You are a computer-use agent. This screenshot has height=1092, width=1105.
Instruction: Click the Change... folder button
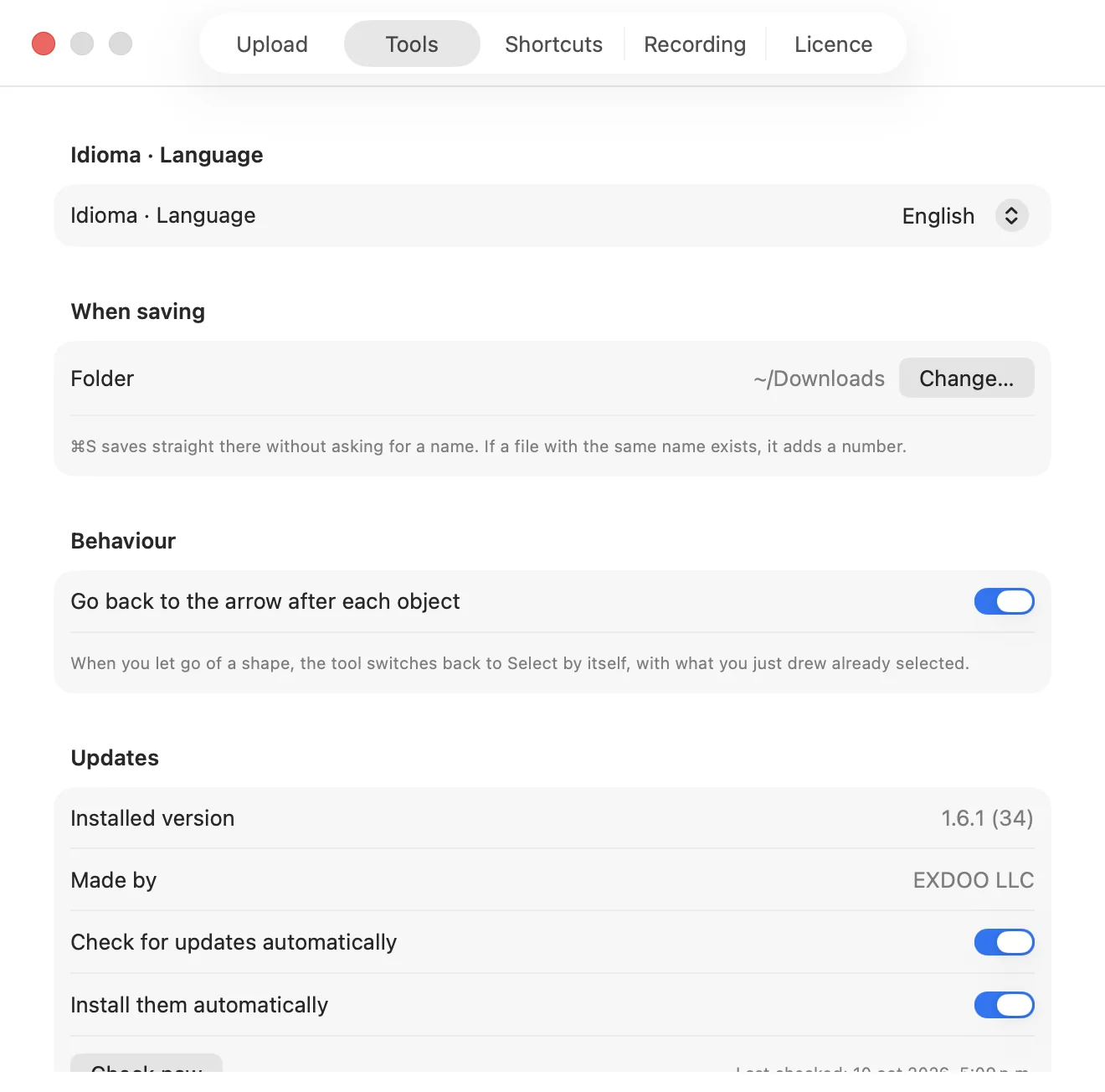coord(967,379)
